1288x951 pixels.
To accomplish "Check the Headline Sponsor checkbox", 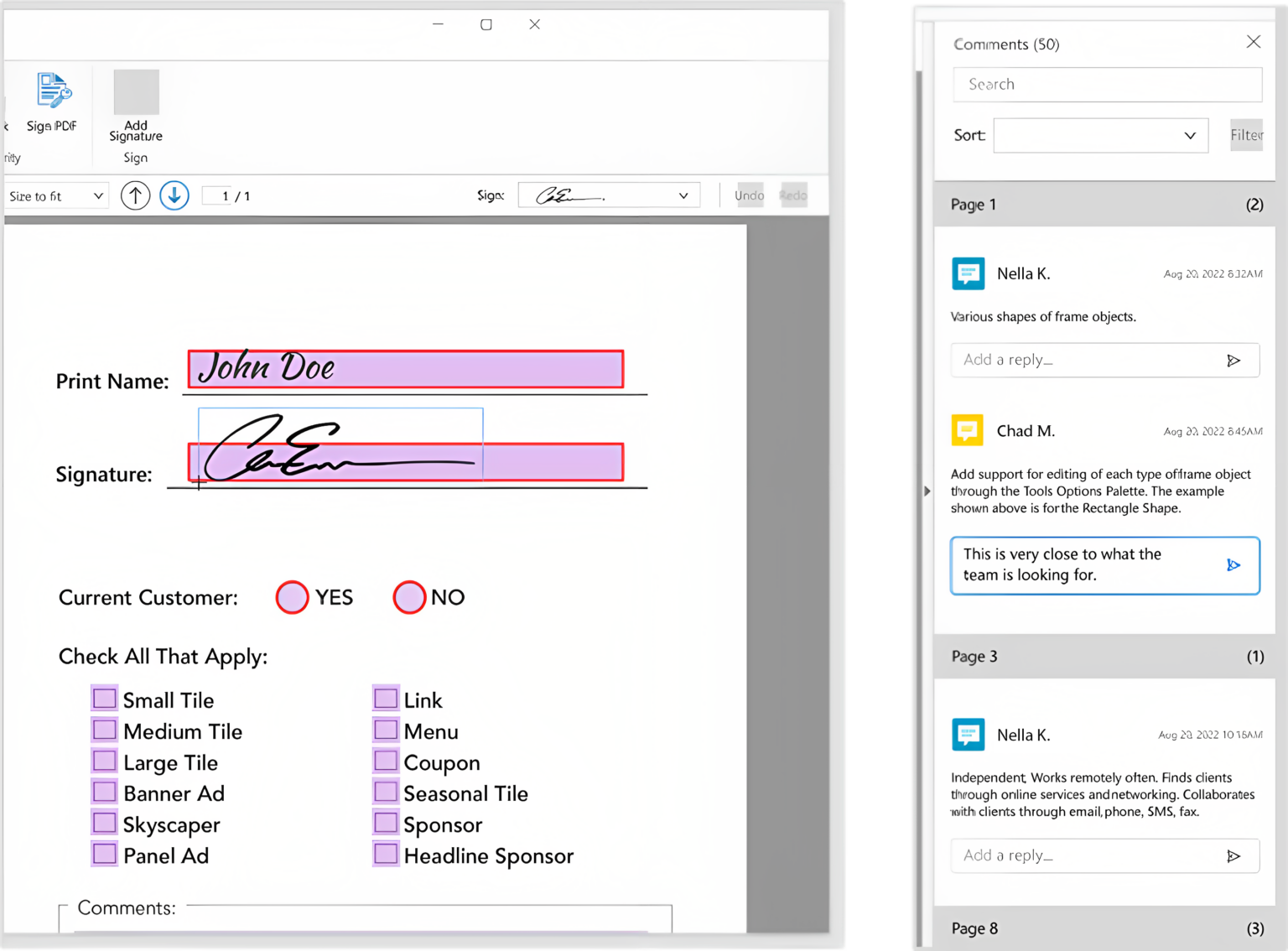I will click(385, 854).
